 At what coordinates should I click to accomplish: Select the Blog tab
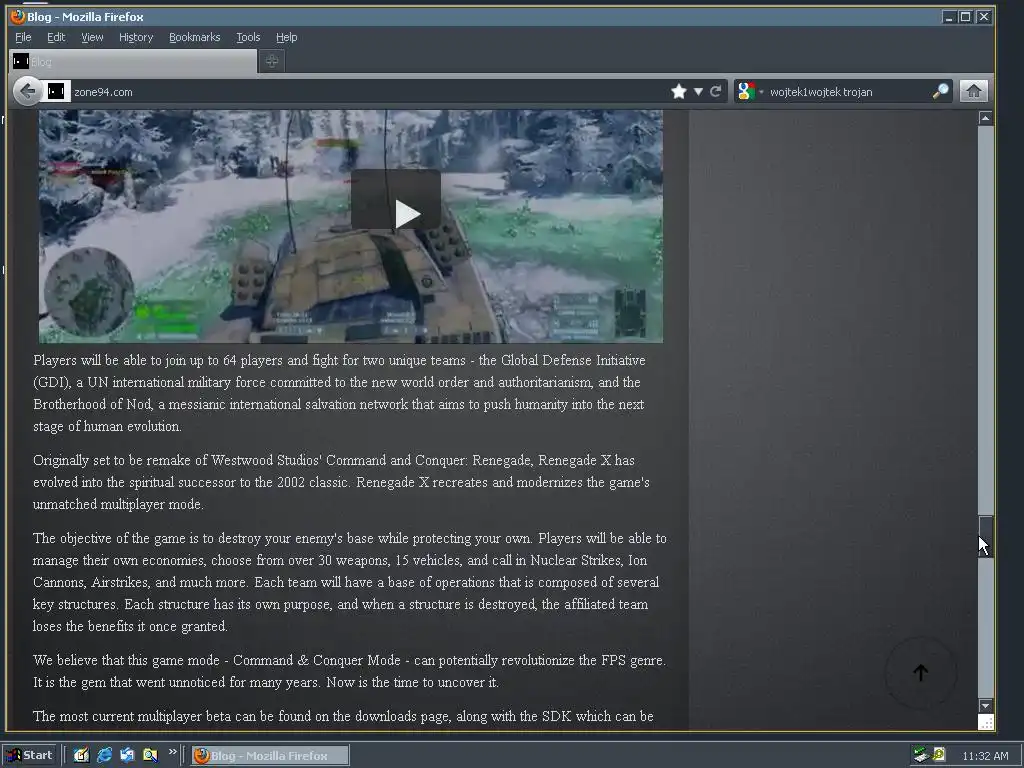[x=133, y=61]
